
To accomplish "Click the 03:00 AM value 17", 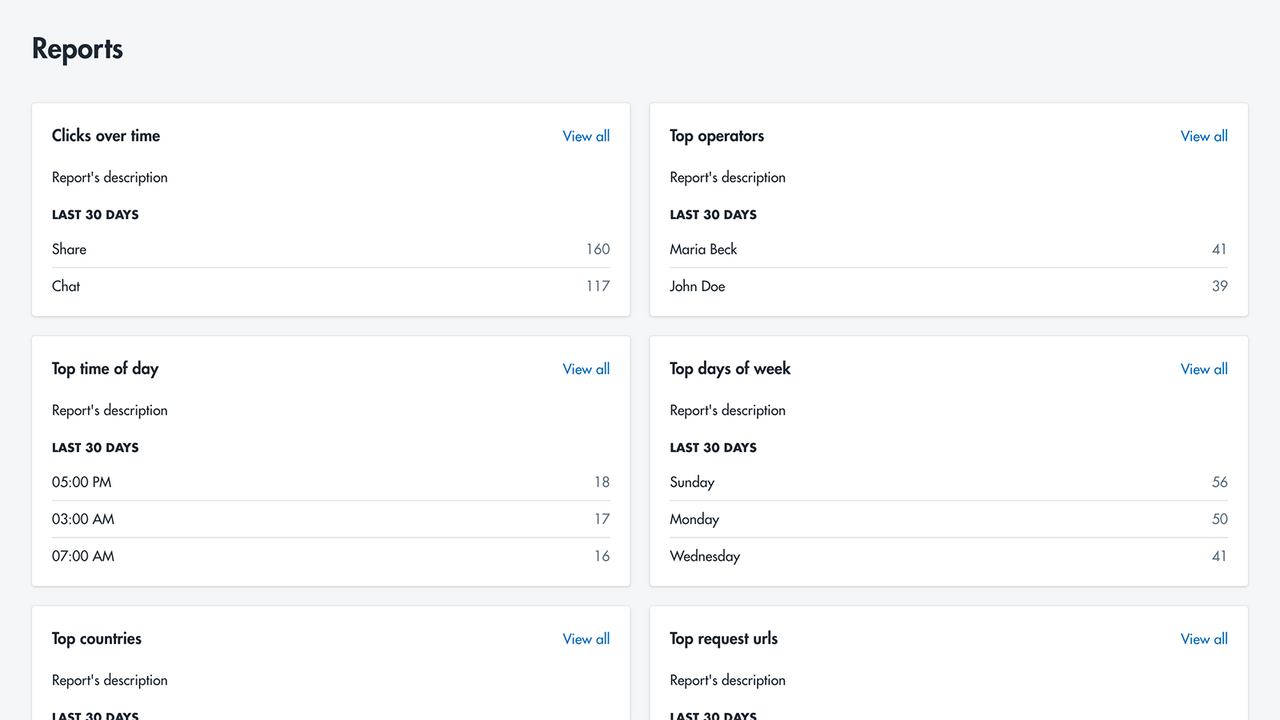I will point(602,519).
